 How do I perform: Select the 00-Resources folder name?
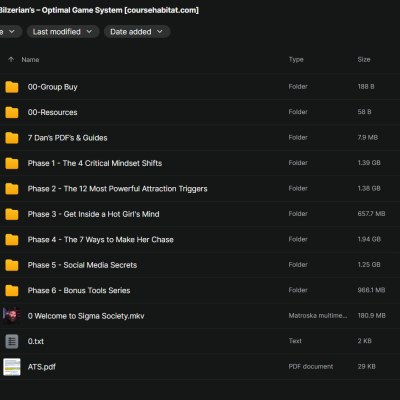point(53,112)
